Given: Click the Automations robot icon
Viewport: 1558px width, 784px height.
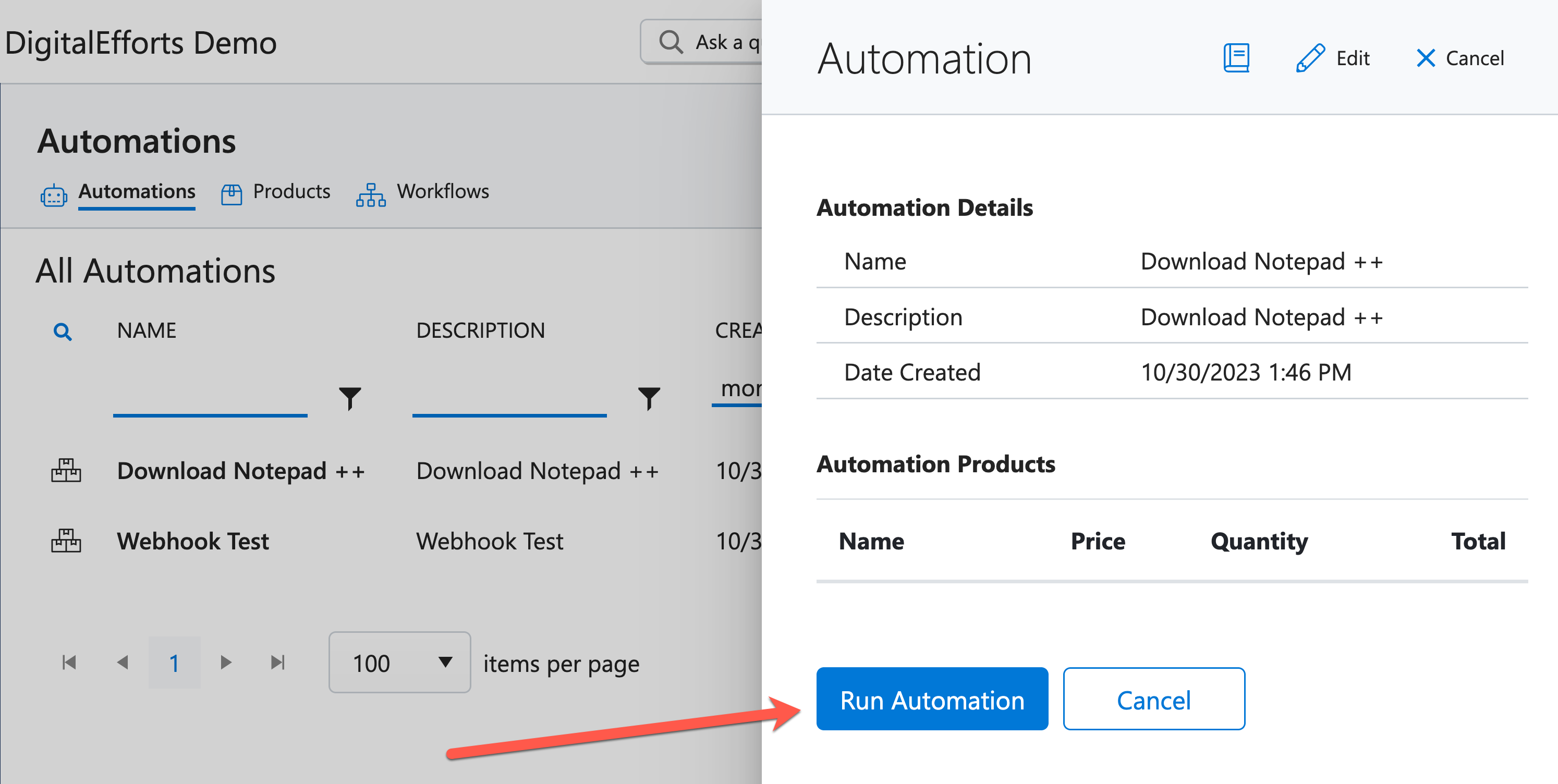Looking at the screenshot, I should [x=54, y=194].
